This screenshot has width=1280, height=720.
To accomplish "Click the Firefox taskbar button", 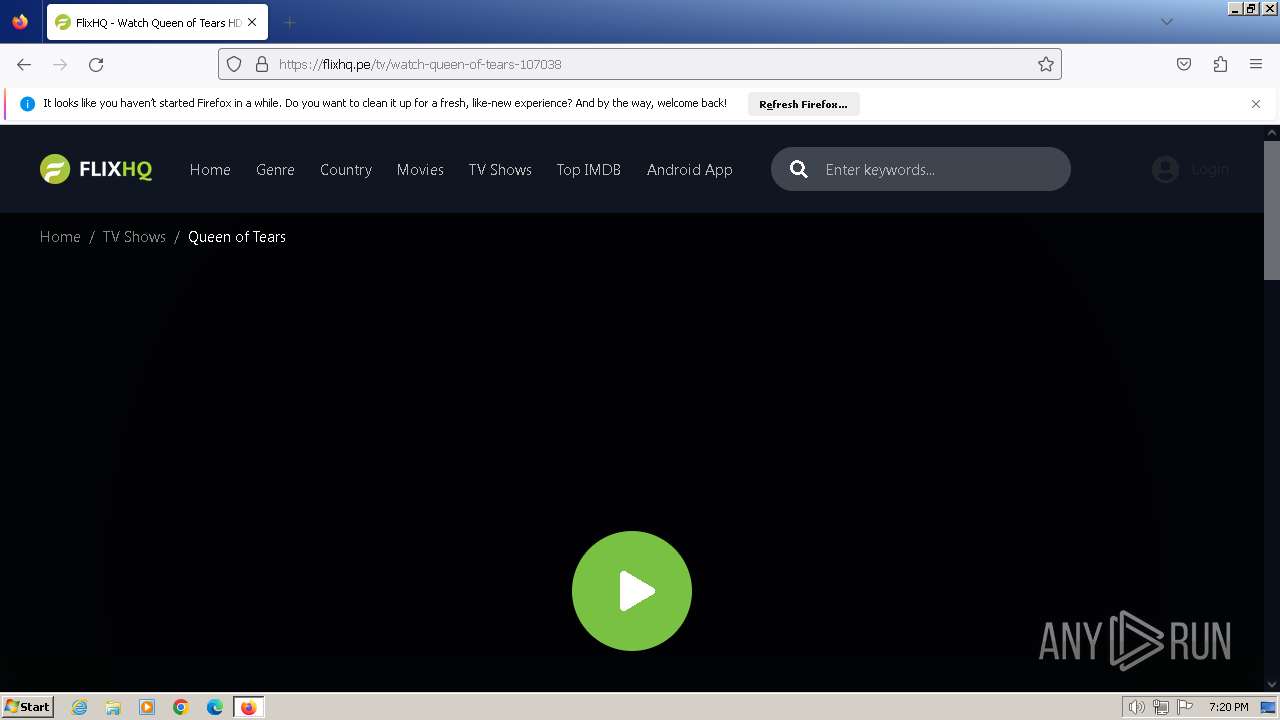I will 249,707.
